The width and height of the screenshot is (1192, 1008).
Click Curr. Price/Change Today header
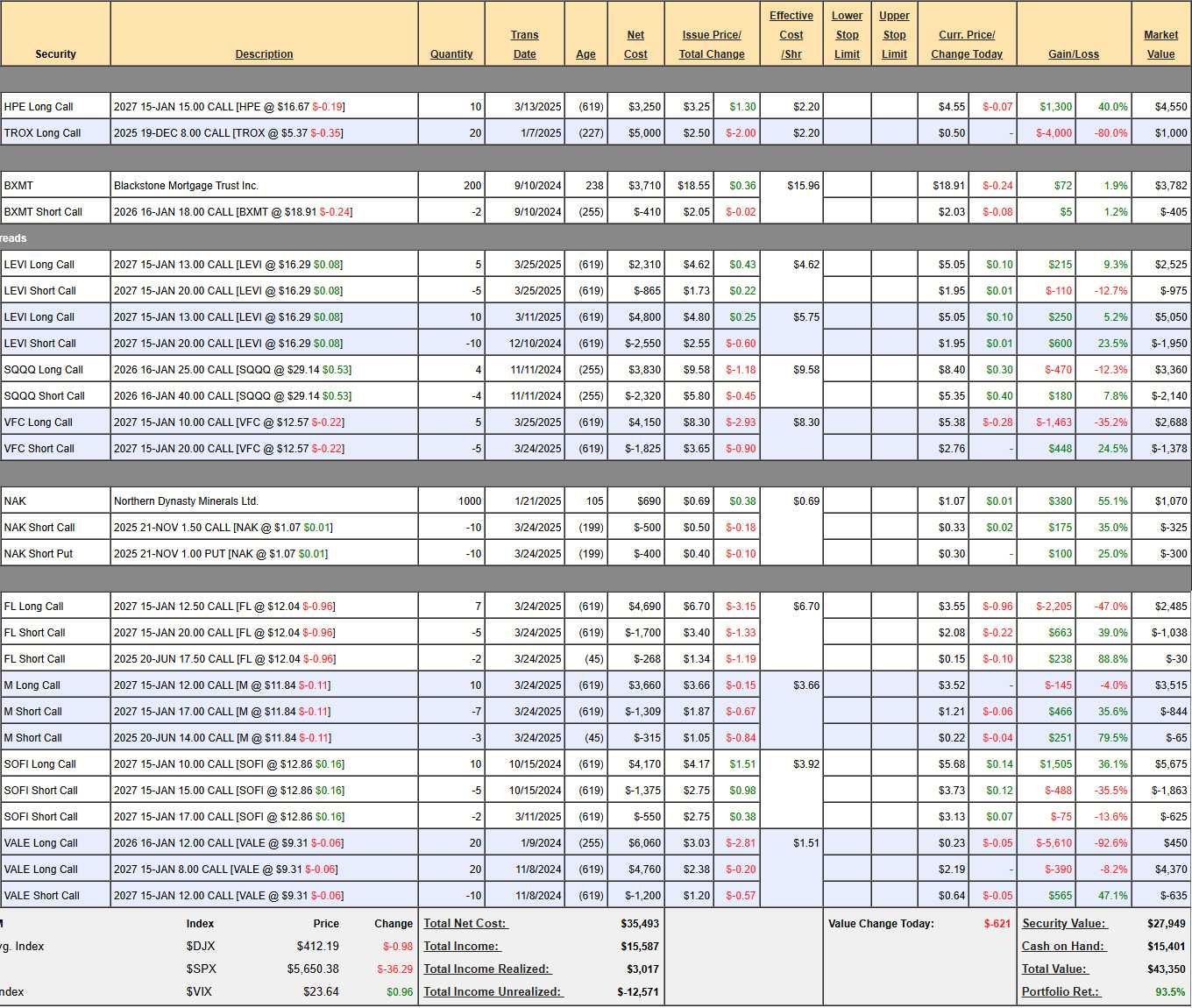[967, 45]
